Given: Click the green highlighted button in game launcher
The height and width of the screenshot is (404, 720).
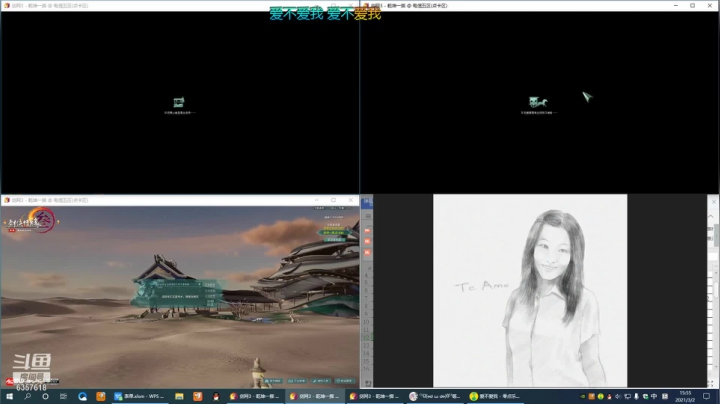Looking at the screenshot, I should pos(334,233).
